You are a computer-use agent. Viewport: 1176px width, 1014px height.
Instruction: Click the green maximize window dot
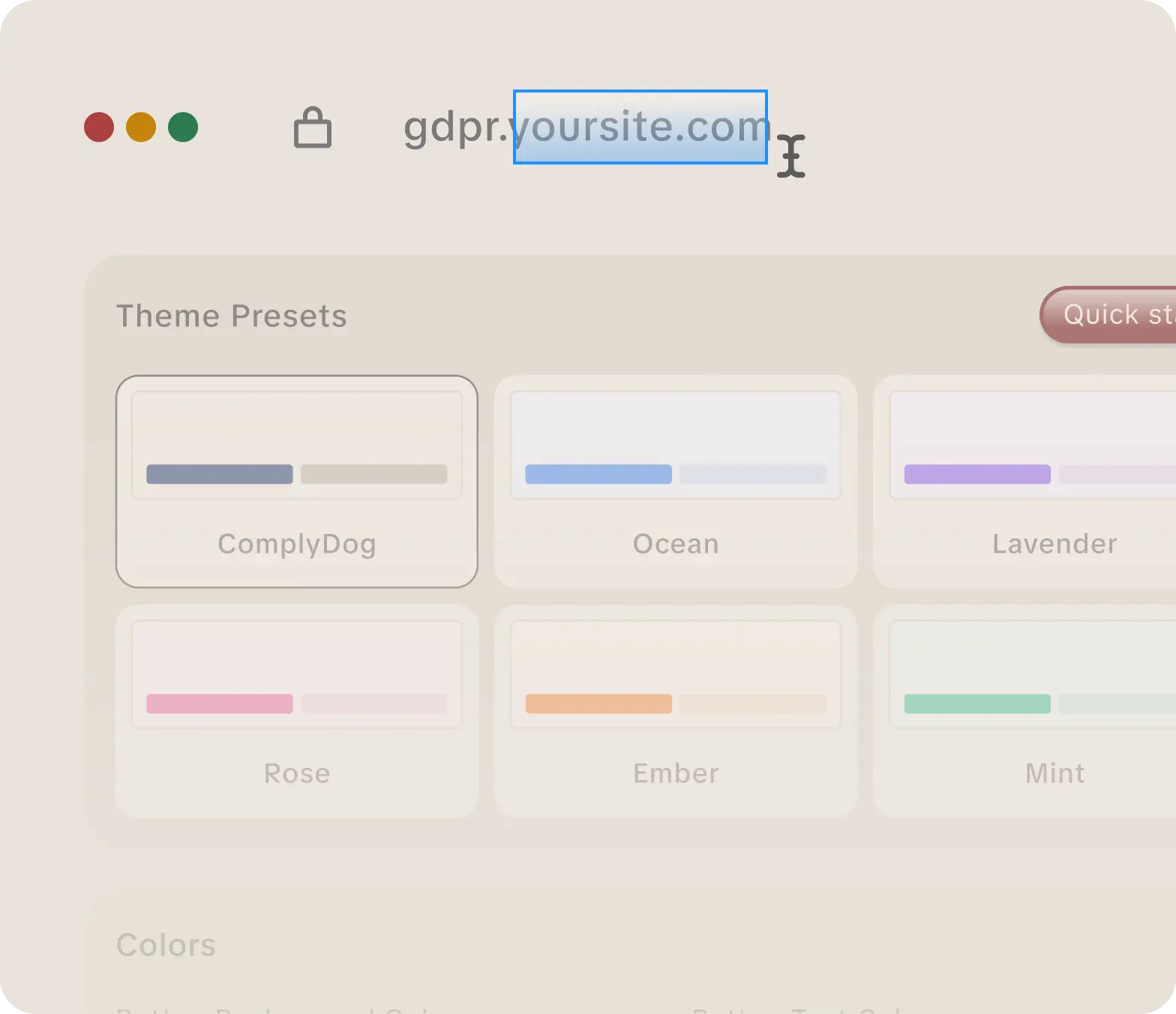(183, 127)
